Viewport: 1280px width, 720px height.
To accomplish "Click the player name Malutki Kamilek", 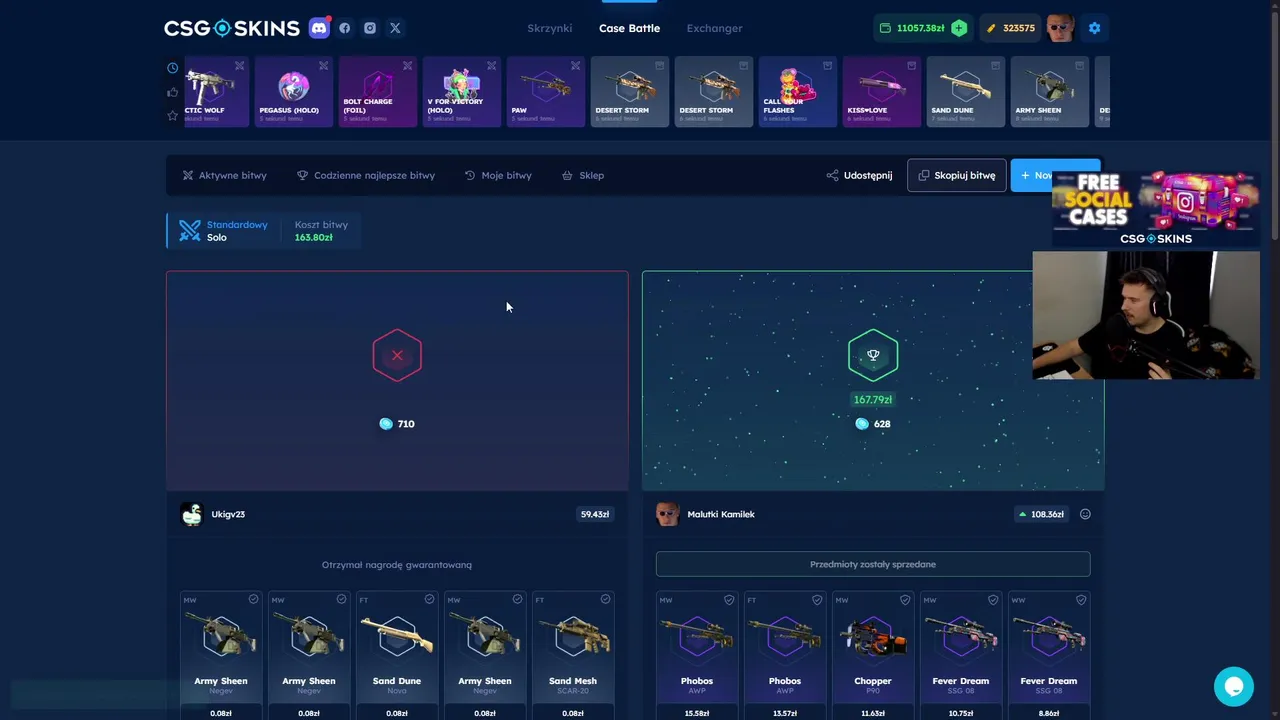I will click(721, 514).
